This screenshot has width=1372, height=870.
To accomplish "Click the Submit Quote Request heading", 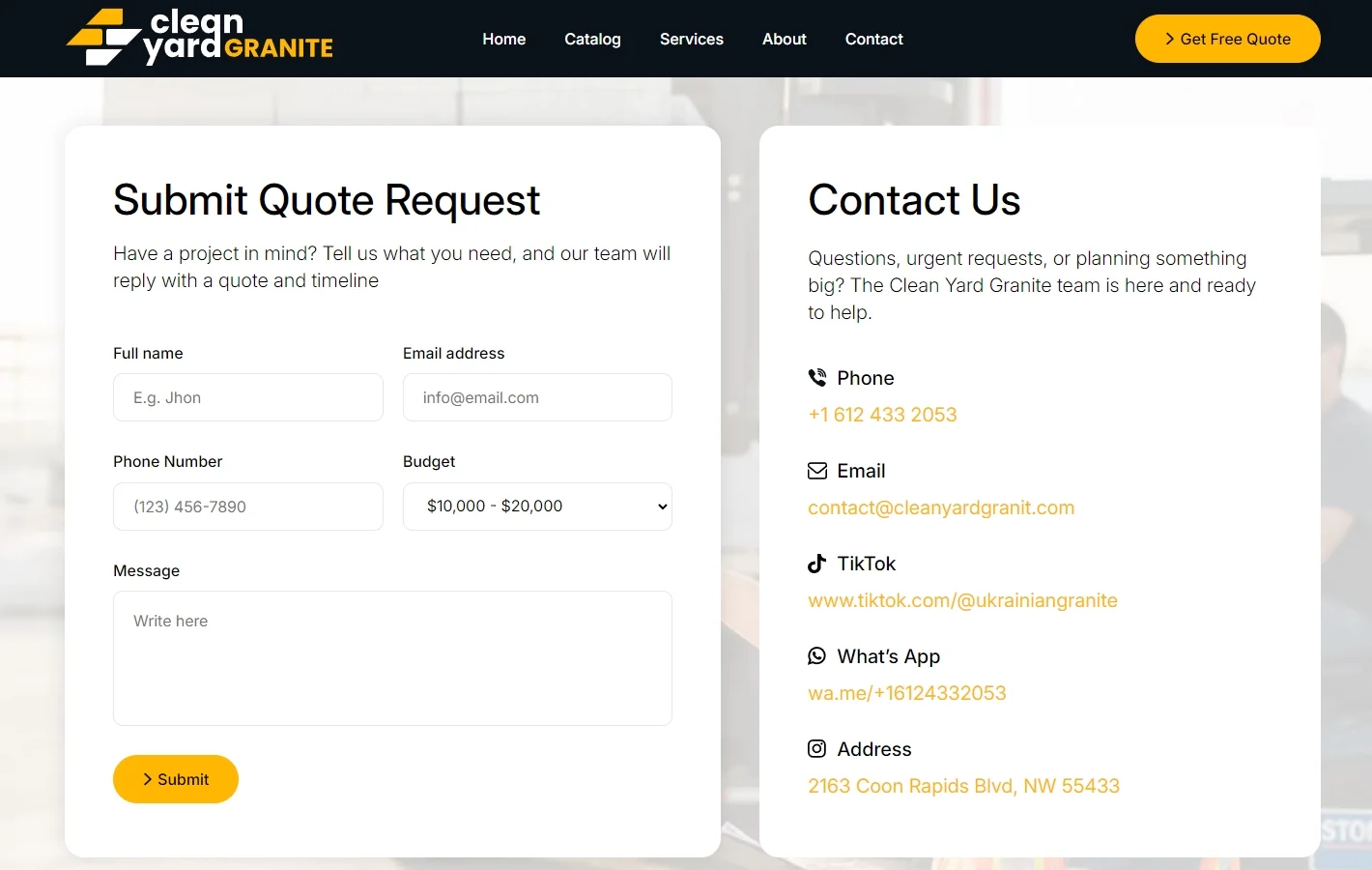I will (327, 200).
